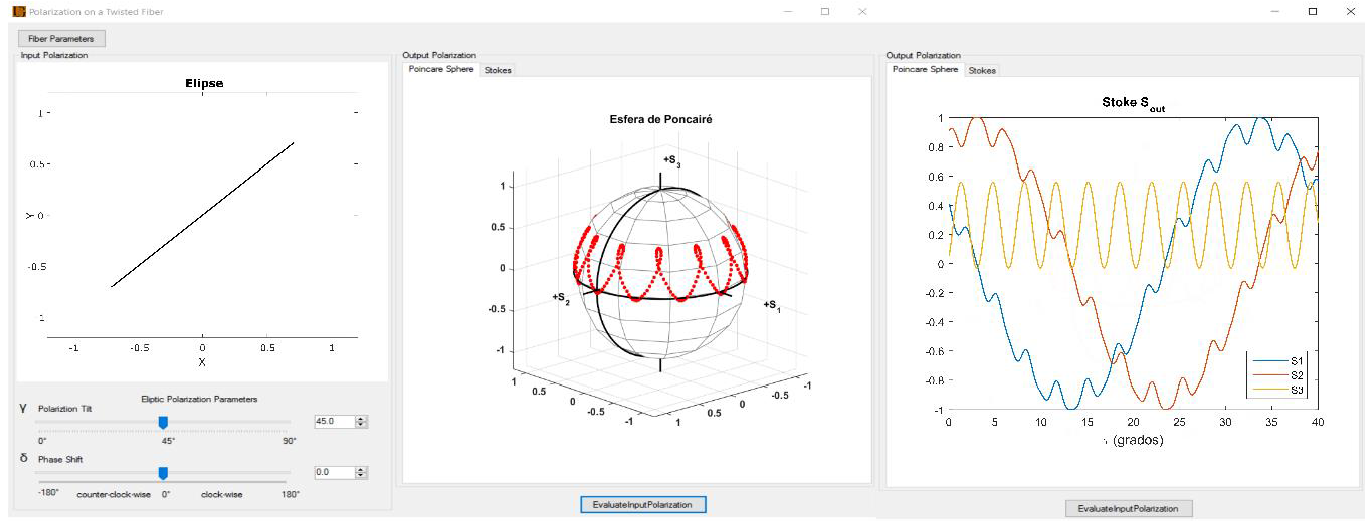Switch to Stokes tab above the sphere plot

(498, 70)
